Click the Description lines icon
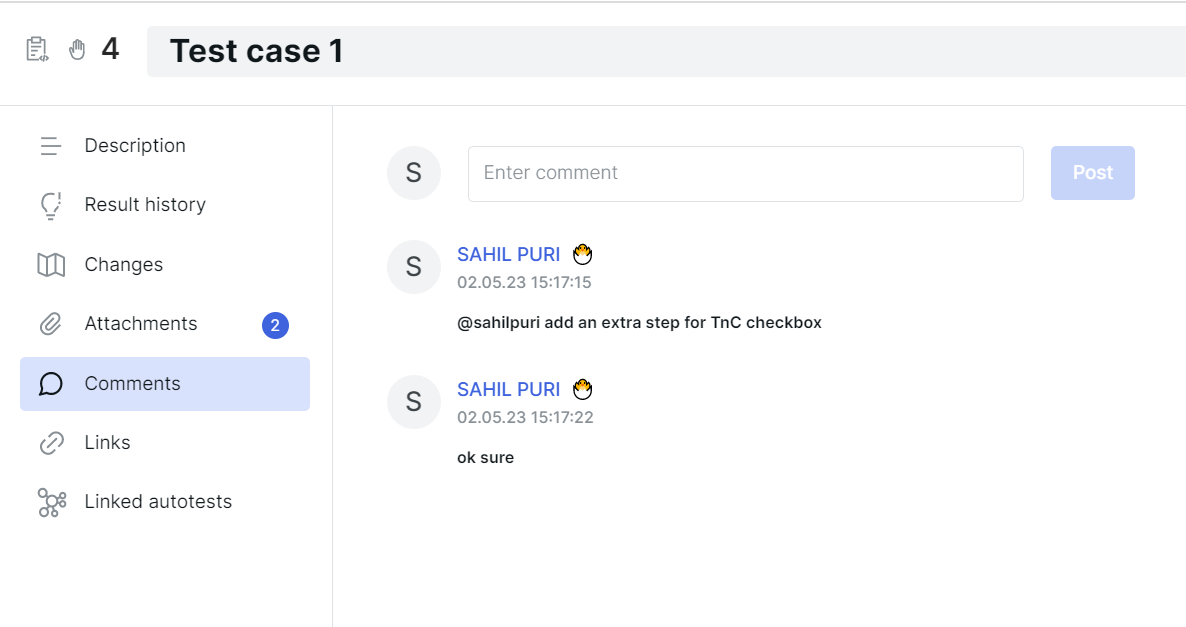 pyautogui.click(x=51, y=145)
